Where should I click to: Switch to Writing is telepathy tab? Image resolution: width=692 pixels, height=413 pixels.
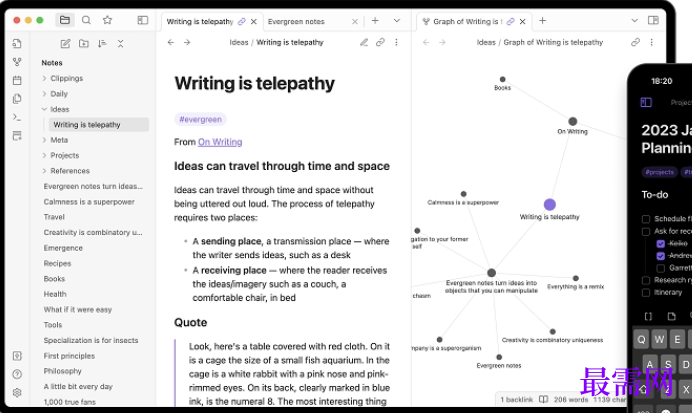coord(200,21)
